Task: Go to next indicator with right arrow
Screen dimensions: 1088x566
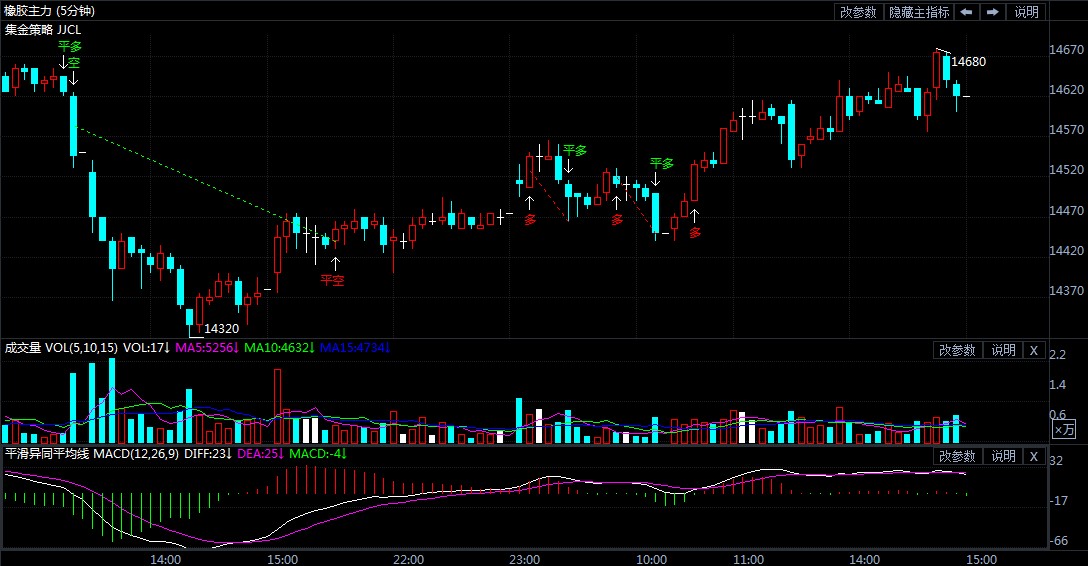Action: 992,12
